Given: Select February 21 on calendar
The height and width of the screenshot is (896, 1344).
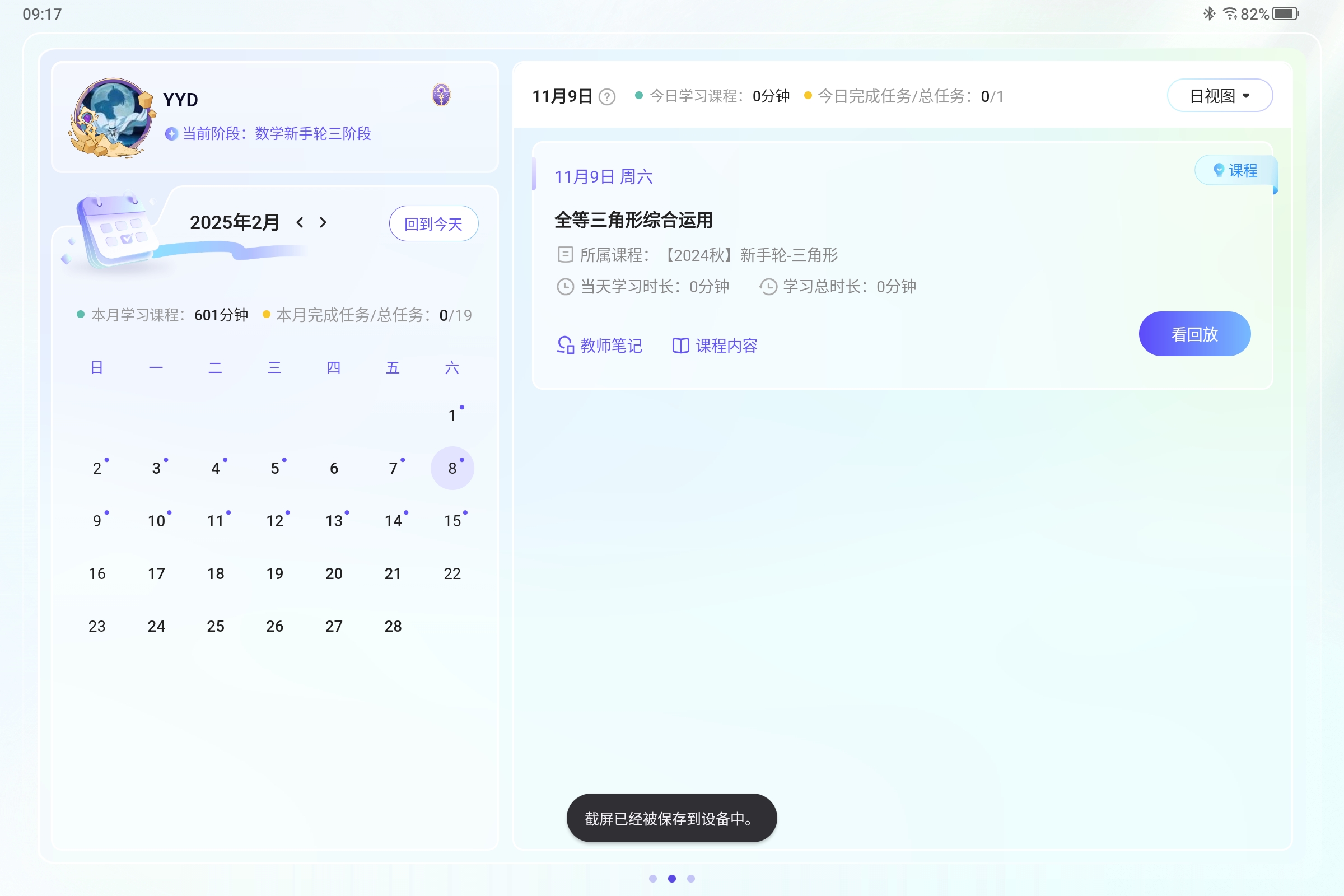Looking at the screenshot, I should tap(393, 573).
